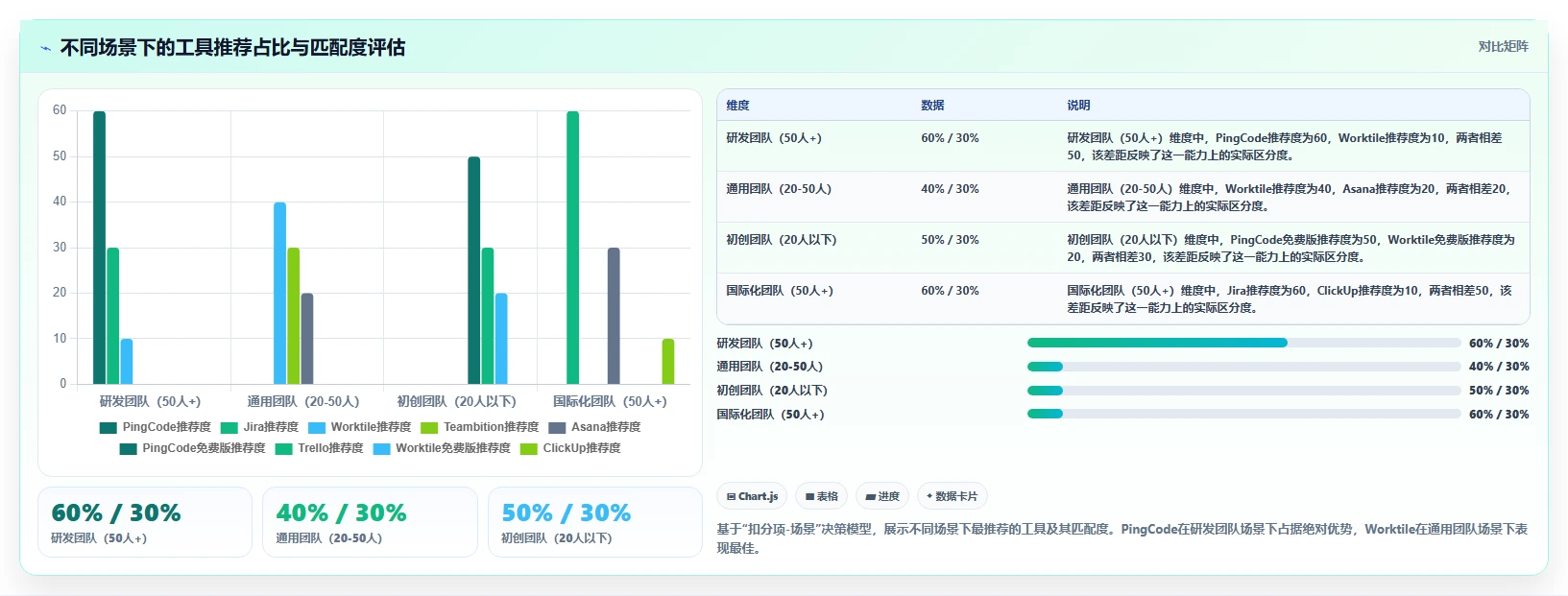Click the card title 不同场景下的工具推荐占比与匹配度评估
The height and width of the screenshot is (596, 1568).
[232, 48]
